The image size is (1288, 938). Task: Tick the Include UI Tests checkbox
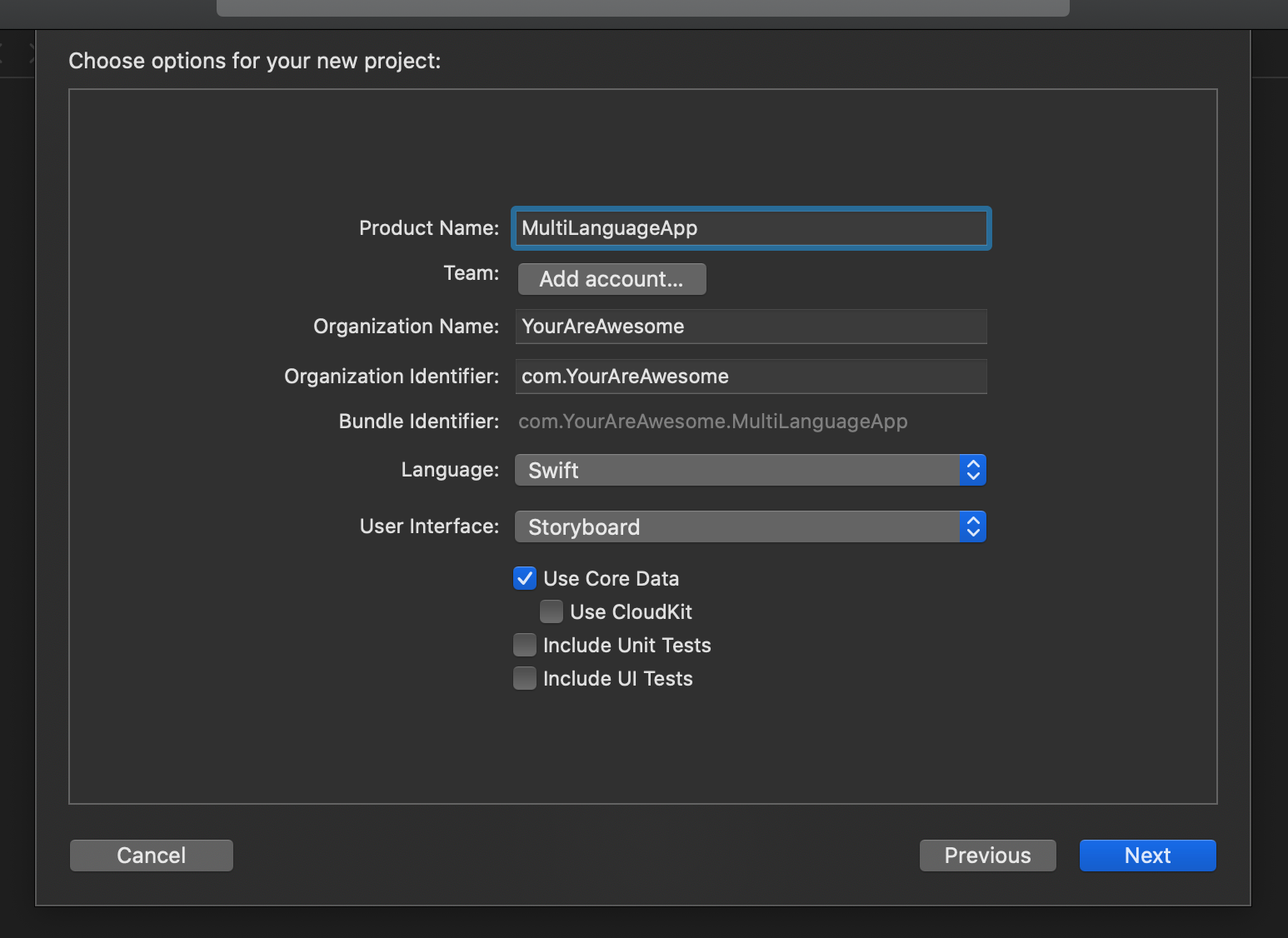click(x=525, y=679)
